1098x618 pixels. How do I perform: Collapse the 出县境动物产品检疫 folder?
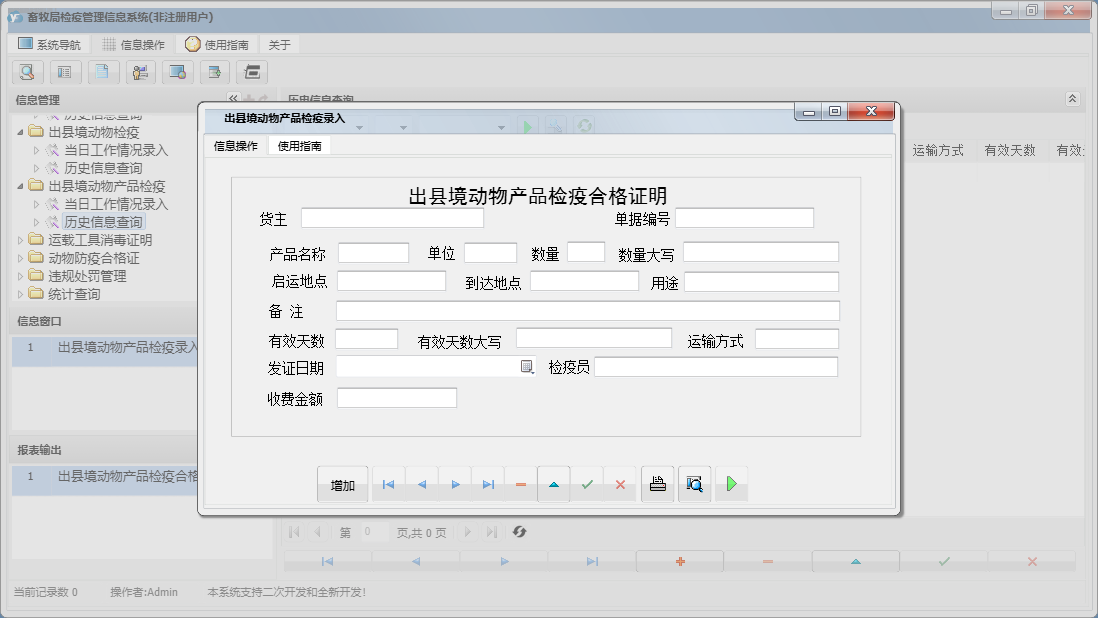pos(20,185)
